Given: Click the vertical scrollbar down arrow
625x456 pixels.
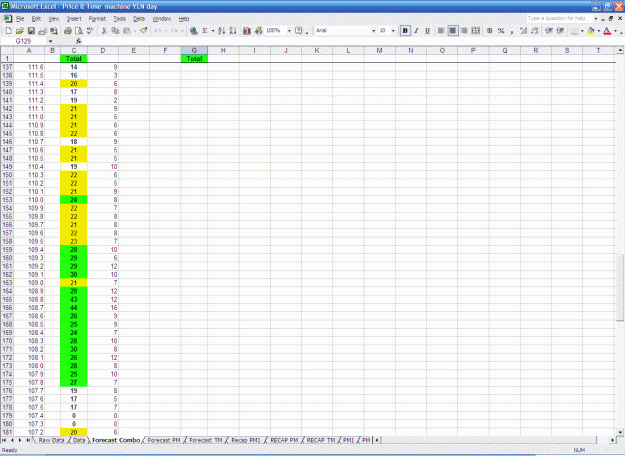Looking at the screenshot, I should (620, 432).
